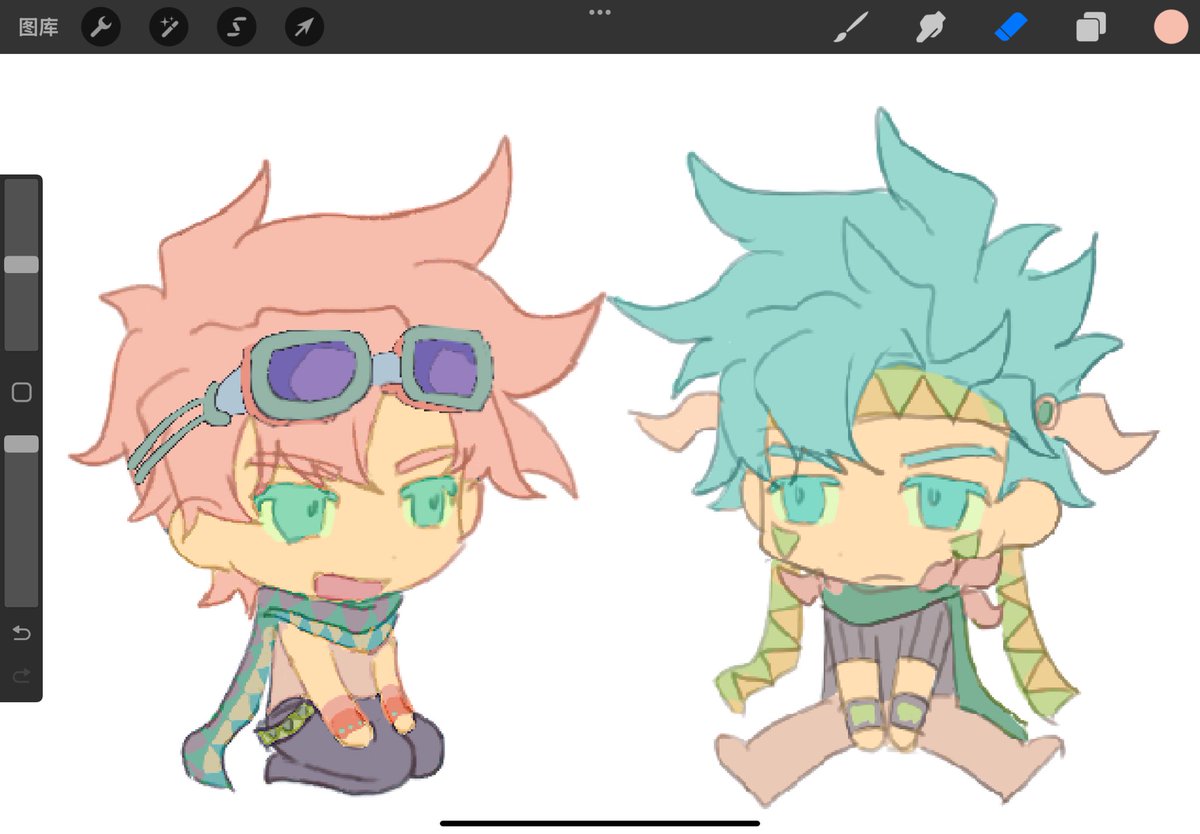The image size is (1200, 834).
Task: Open the Layers panel
Action: [x=1090, y=27]
